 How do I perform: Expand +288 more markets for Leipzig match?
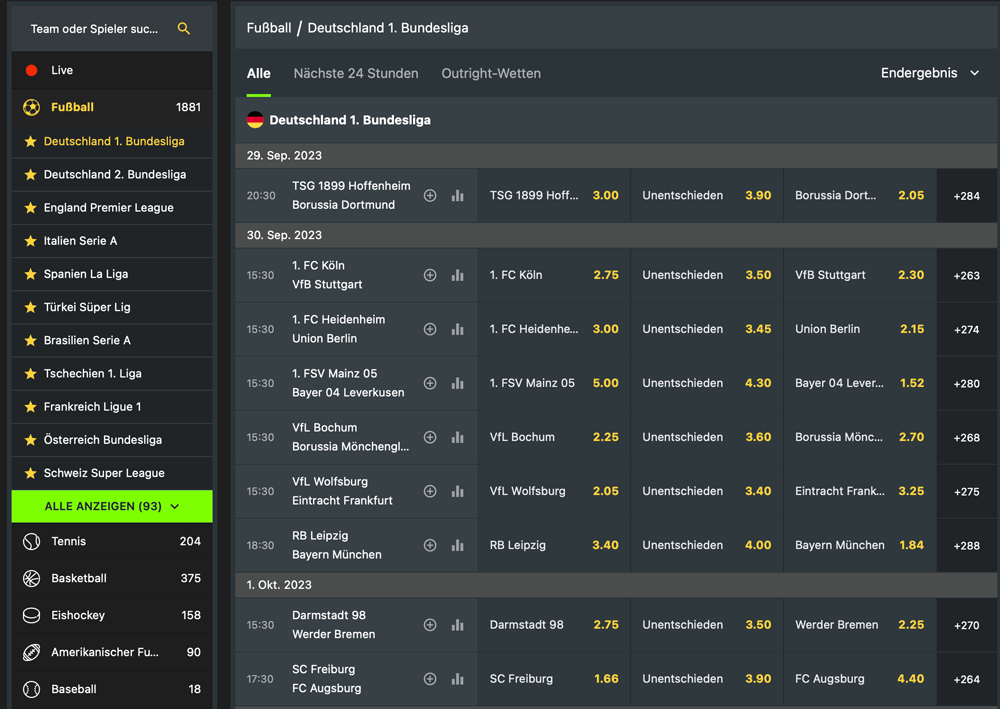pyautogui.click(x=966, y=545)
